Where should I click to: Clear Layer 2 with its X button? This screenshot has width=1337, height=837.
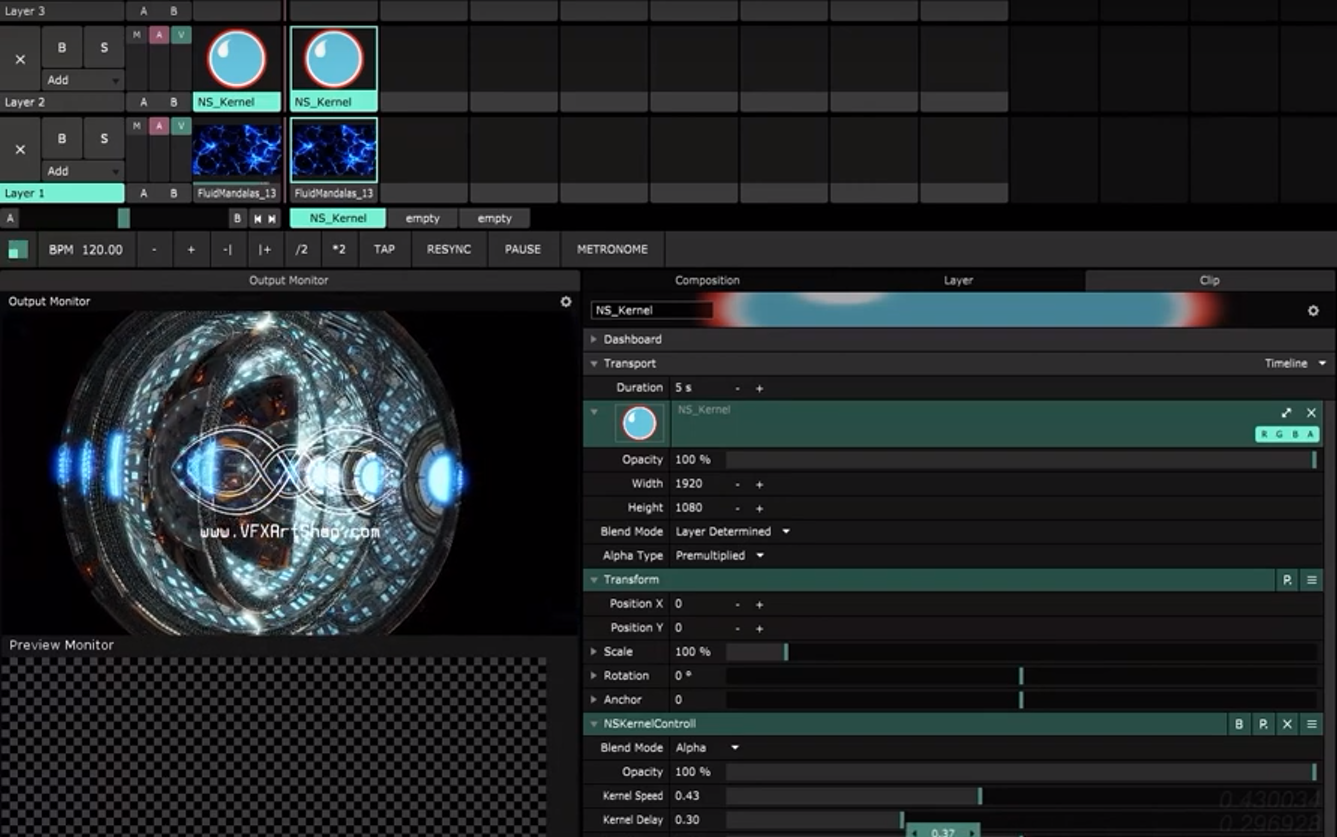[20, 59]
